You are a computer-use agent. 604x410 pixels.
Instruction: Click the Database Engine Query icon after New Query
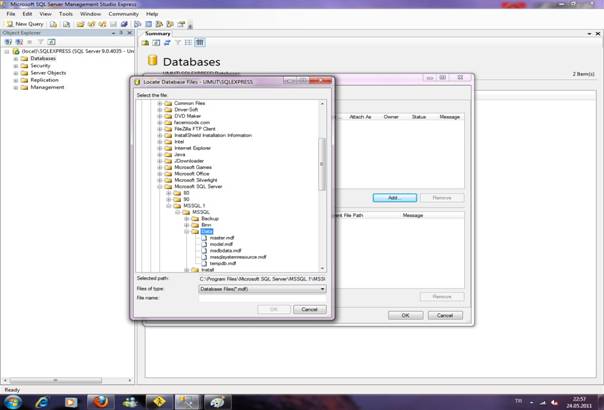[54, 24]
